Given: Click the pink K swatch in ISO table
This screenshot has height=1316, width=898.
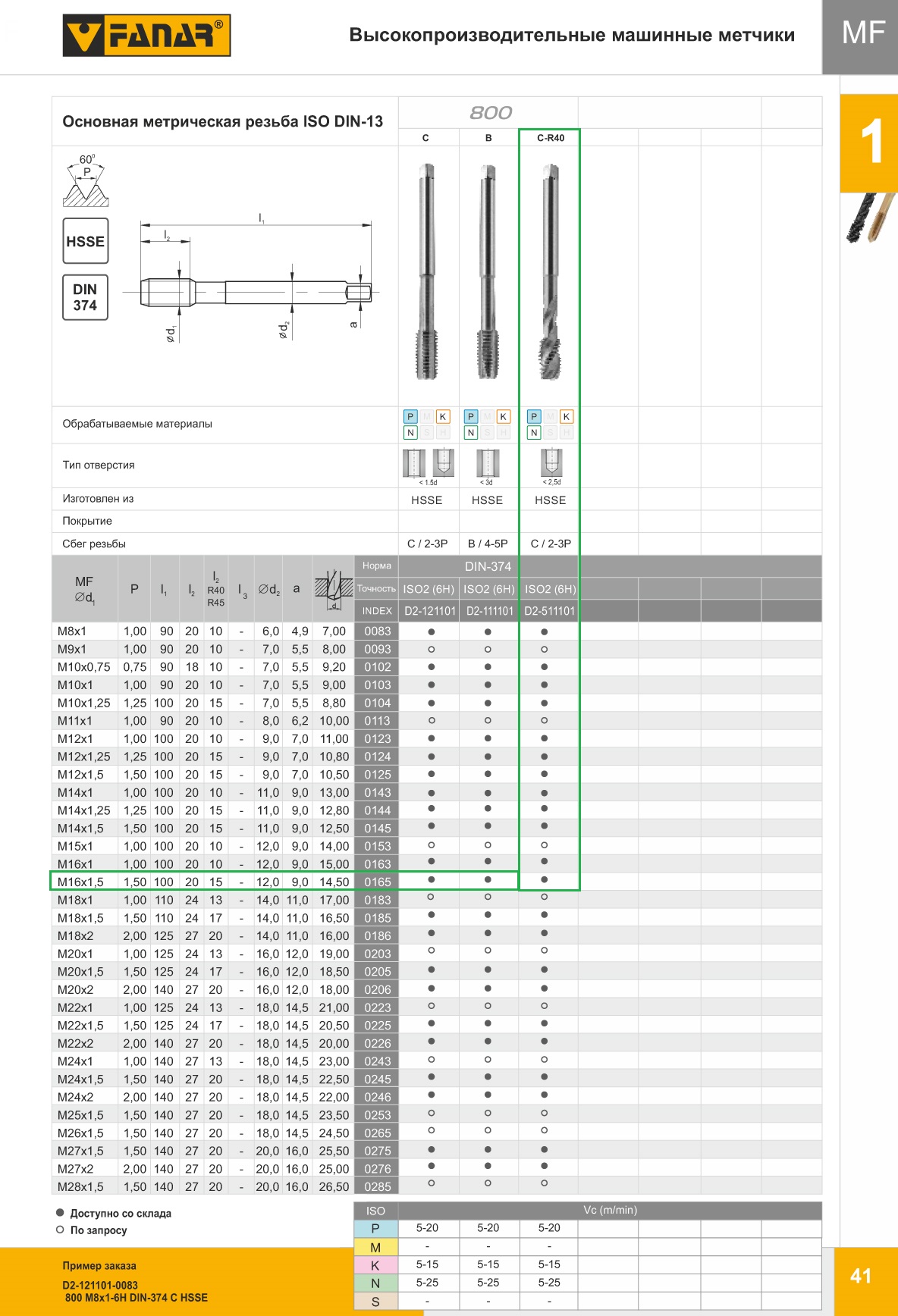Looking at the screenshot, I should click(x=375, y=1265).
